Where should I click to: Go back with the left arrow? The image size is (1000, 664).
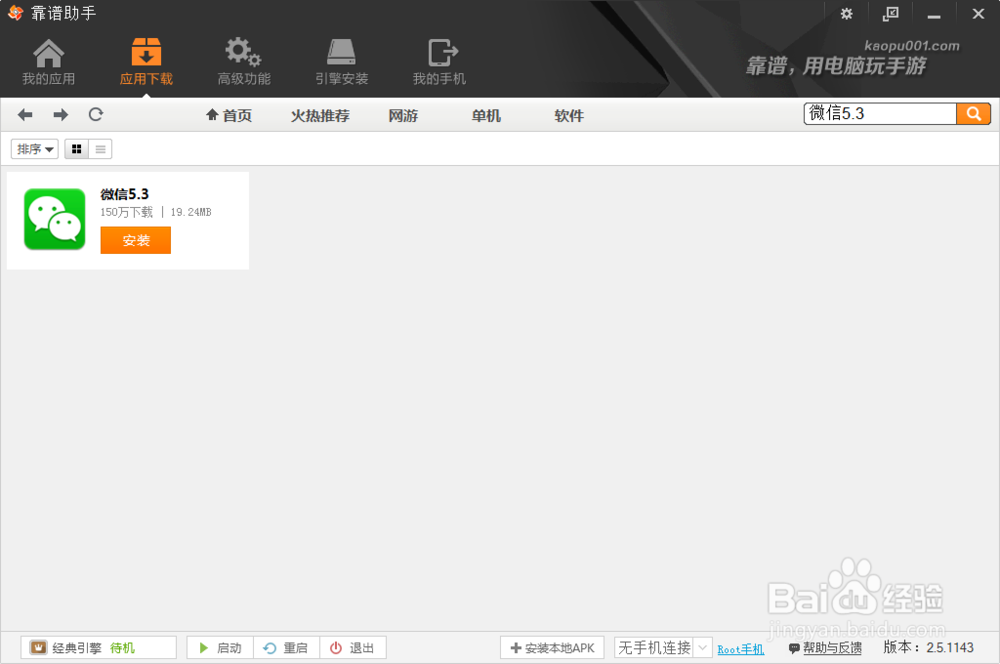tap(24, 114)
